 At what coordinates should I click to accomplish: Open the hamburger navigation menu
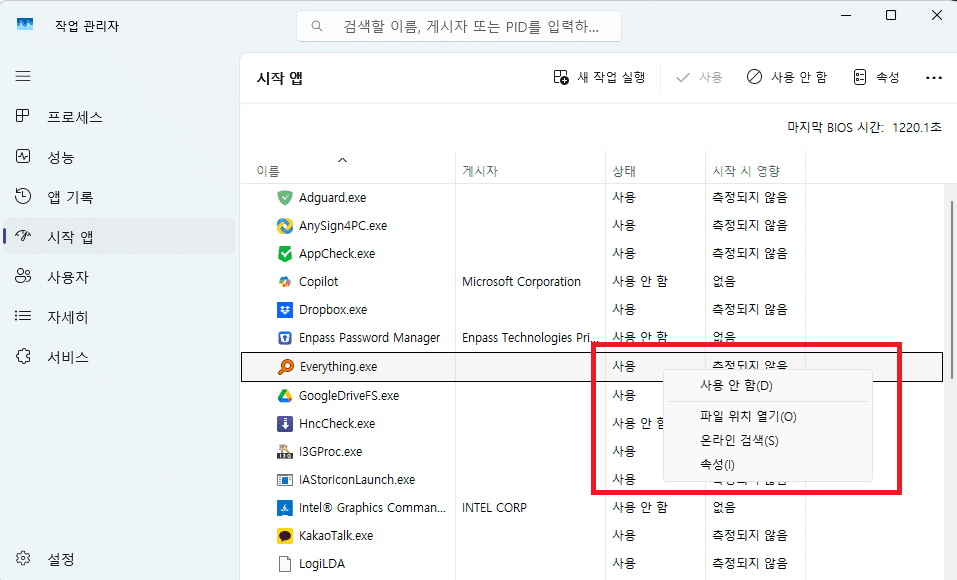click(x=23, y=76)
